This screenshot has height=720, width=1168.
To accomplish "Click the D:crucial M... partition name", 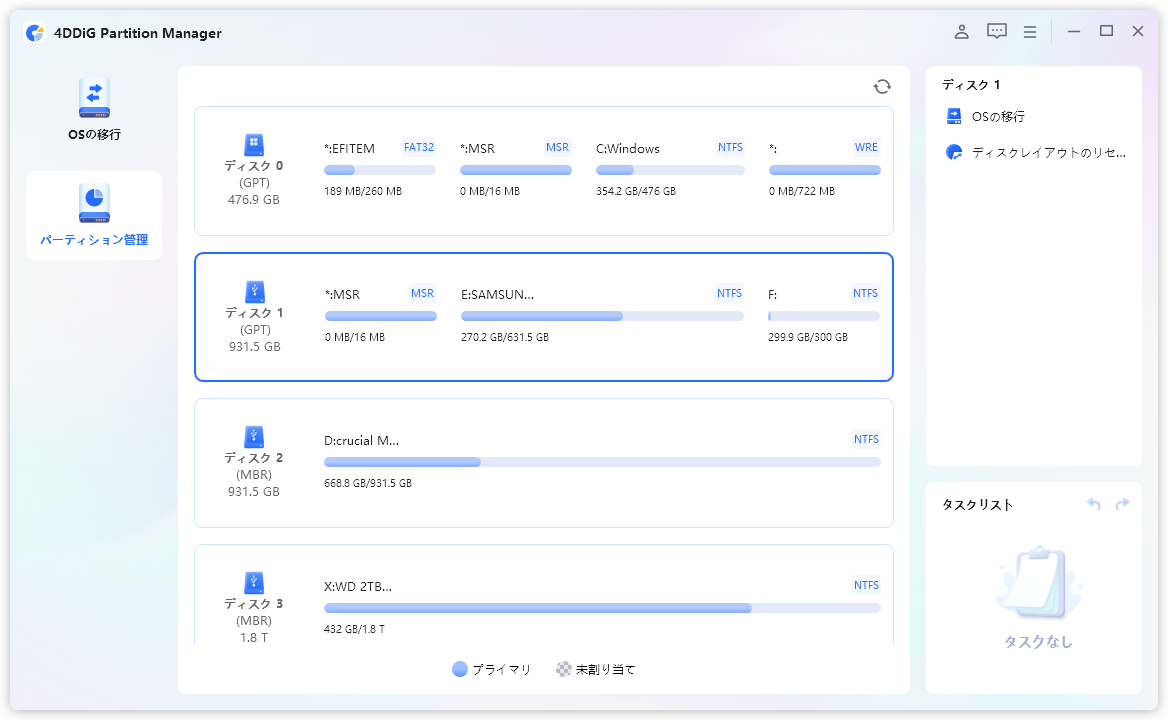I will (x=361, y=440).
